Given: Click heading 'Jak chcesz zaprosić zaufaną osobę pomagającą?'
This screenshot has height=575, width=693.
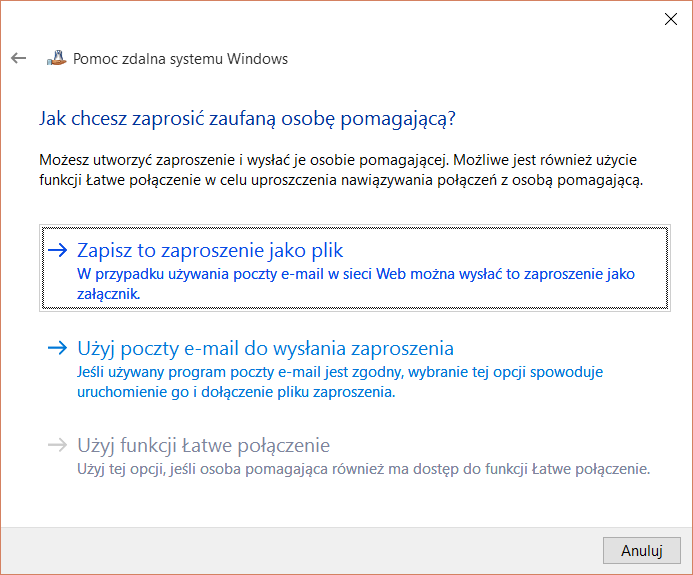Looking at the screenshot, I should coord(247,119).
